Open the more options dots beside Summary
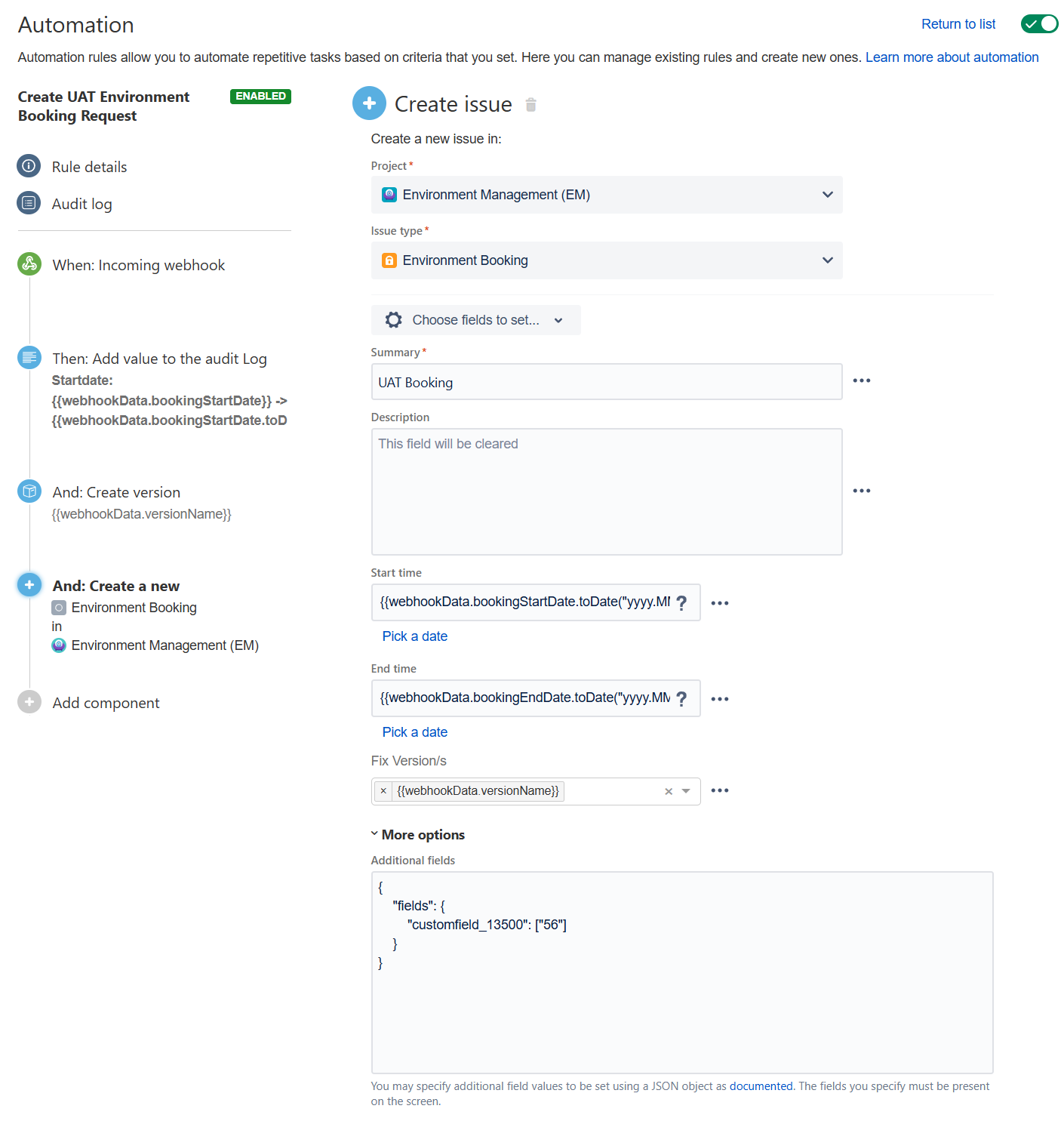 [861, 380]
